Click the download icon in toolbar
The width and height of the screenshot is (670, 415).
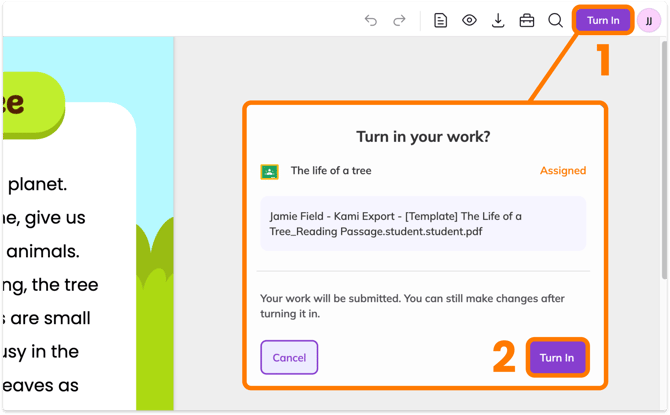(x=498, y=21)
